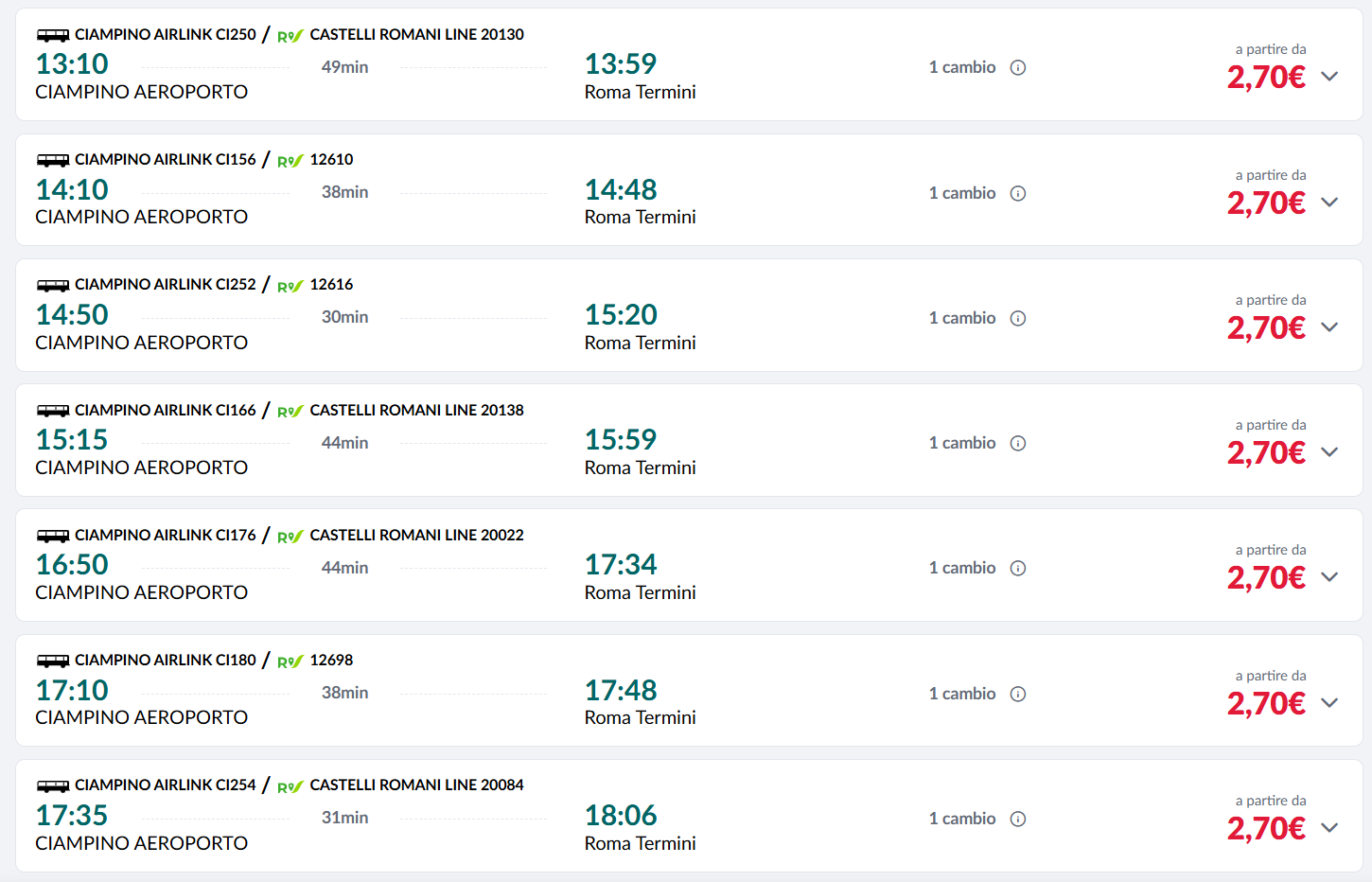The height and width of the screenshot is (882, 1372).
Task: Click CASTELLI ROMANI LINE 20130 label
Action: coord(417,34)
